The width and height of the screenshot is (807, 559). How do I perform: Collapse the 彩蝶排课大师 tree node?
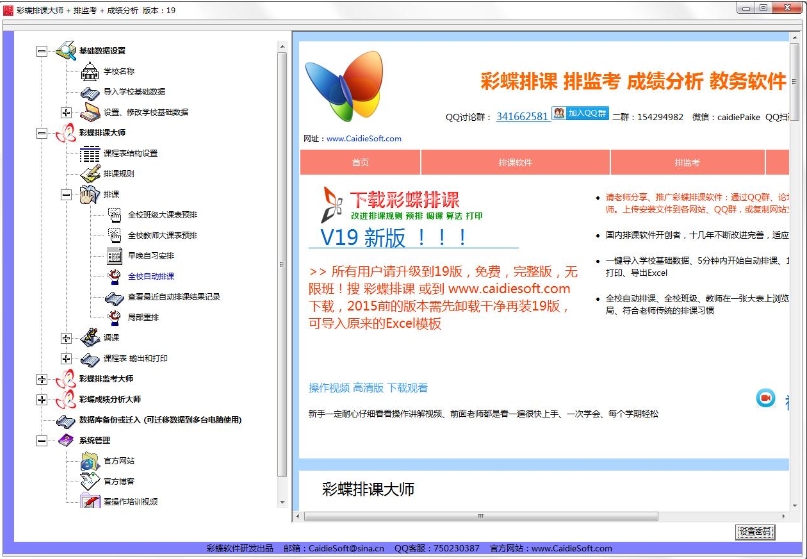point(42,133)
